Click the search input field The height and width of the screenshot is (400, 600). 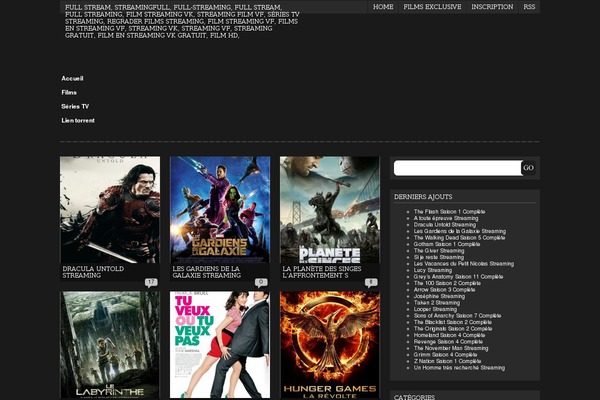pos(458,168)
